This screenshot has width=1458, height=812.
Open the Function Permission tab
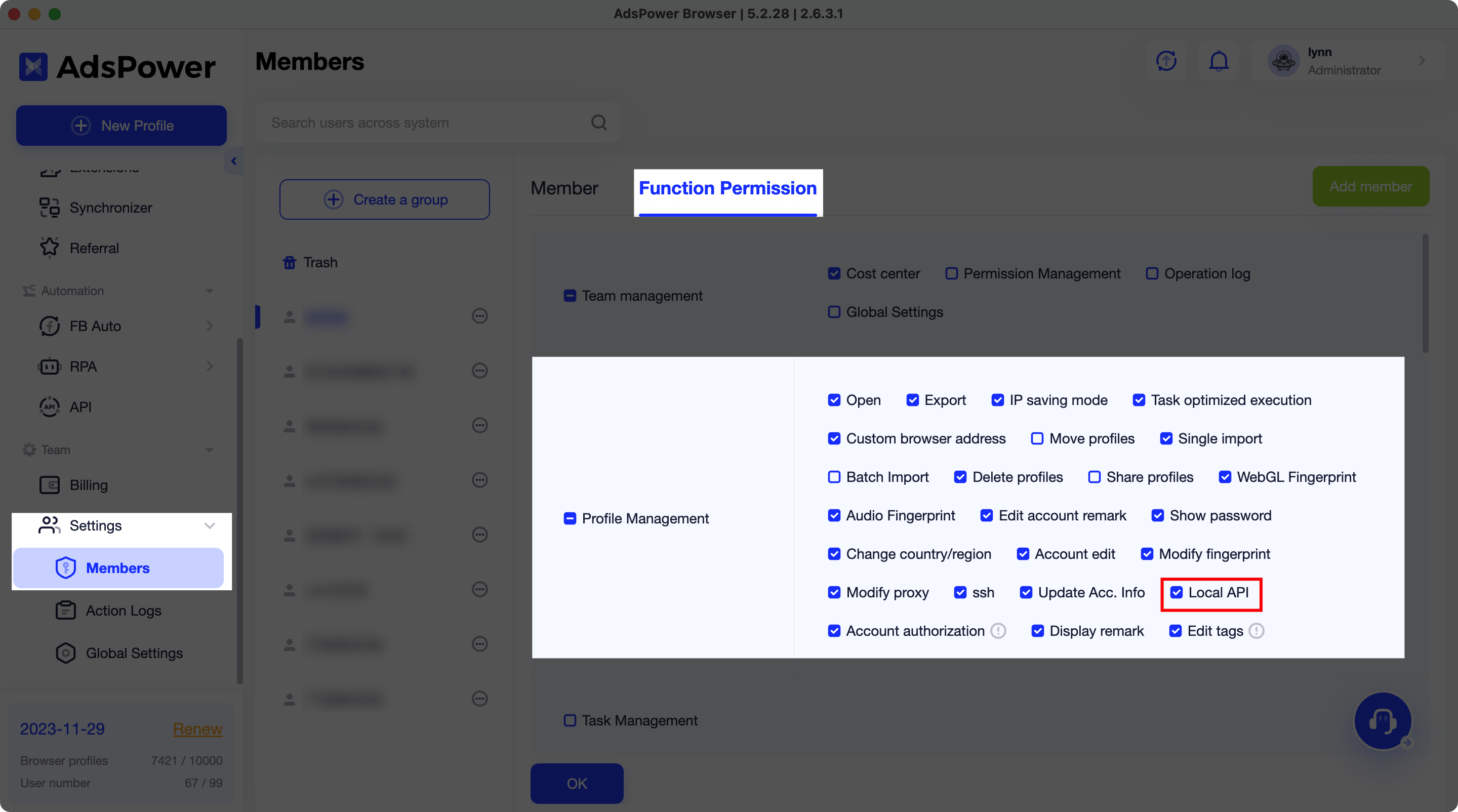pos(728,188)
